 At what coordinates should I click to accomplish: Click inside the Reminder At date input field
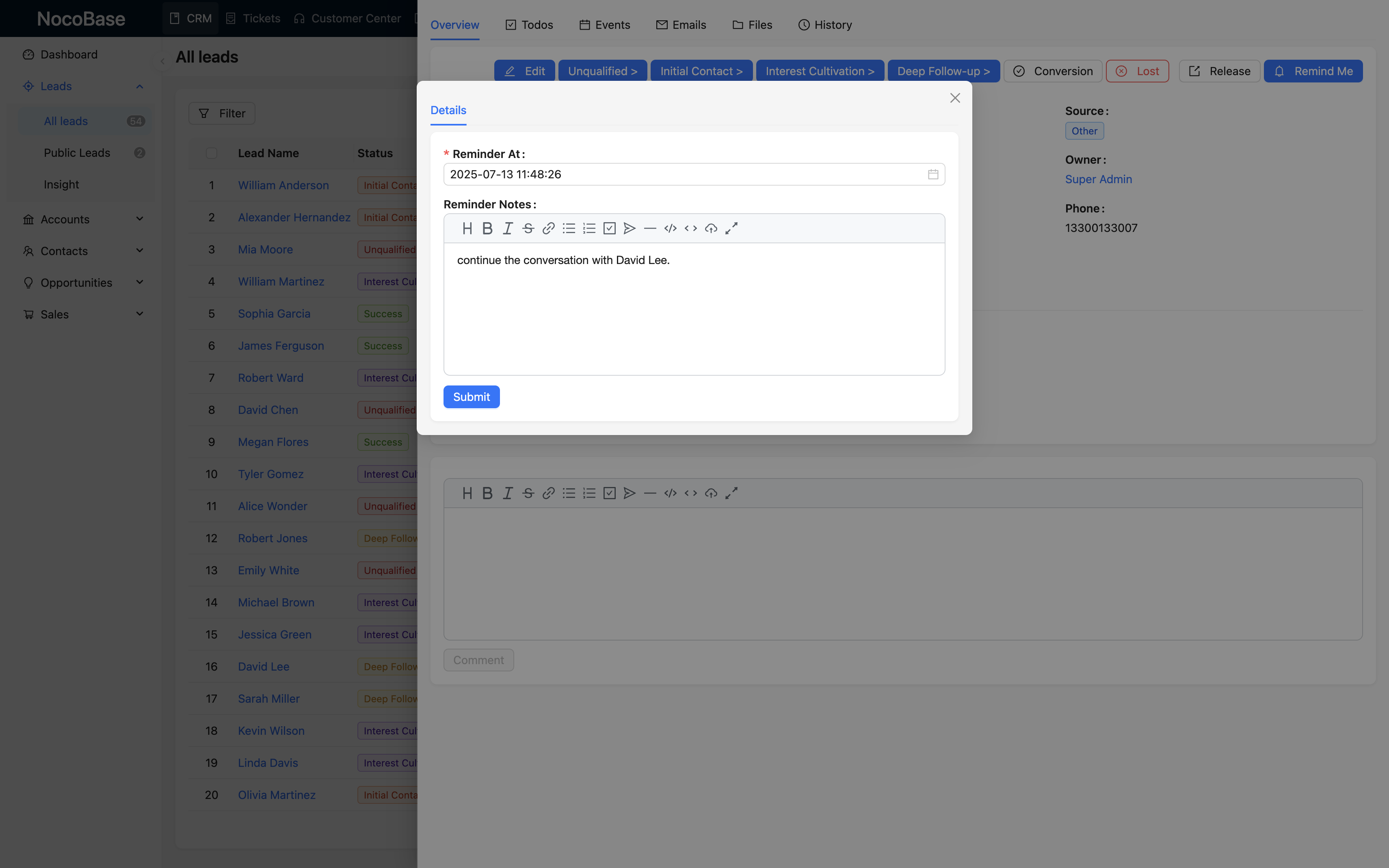pos(632,174)
